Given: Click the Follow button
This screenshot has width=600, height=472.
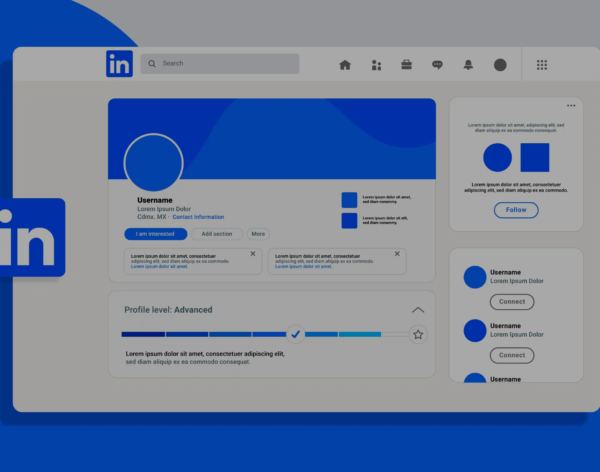Looking at the screenshot, I should pyautogui.click(x=516, y=210).
